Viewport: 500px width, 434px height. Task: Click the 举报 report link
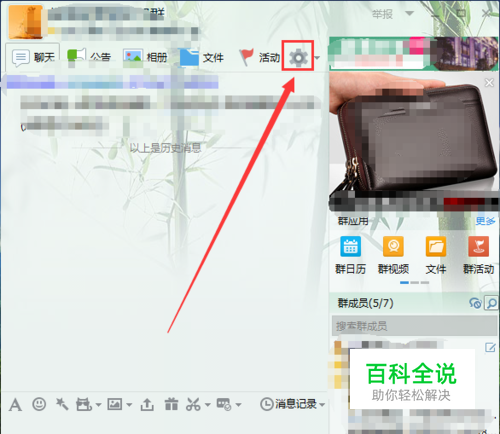pos(382,14)
